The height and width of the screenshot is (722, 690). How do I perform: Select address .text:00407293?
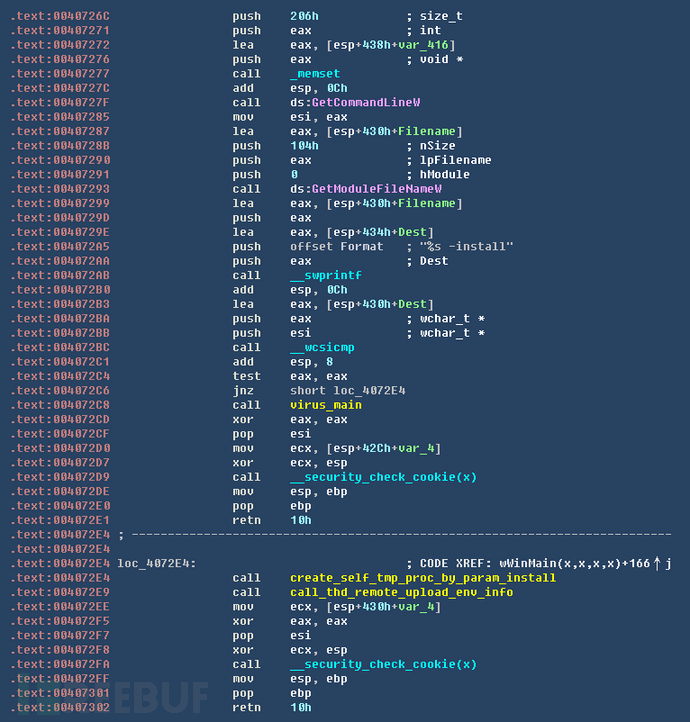pos(60,189)
